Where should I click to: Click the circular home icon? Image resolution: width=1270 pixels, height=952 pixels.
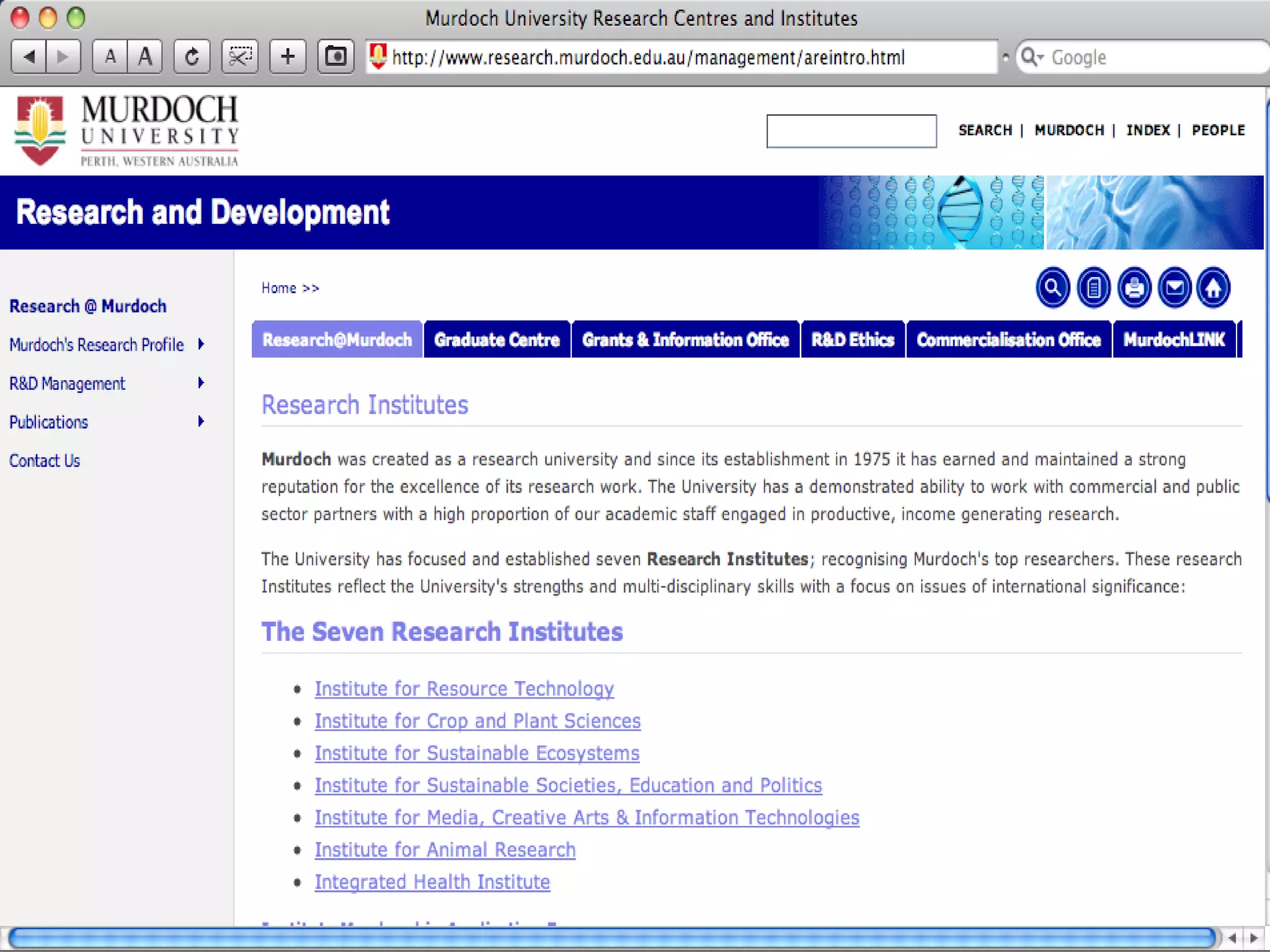click(1214, 288)
